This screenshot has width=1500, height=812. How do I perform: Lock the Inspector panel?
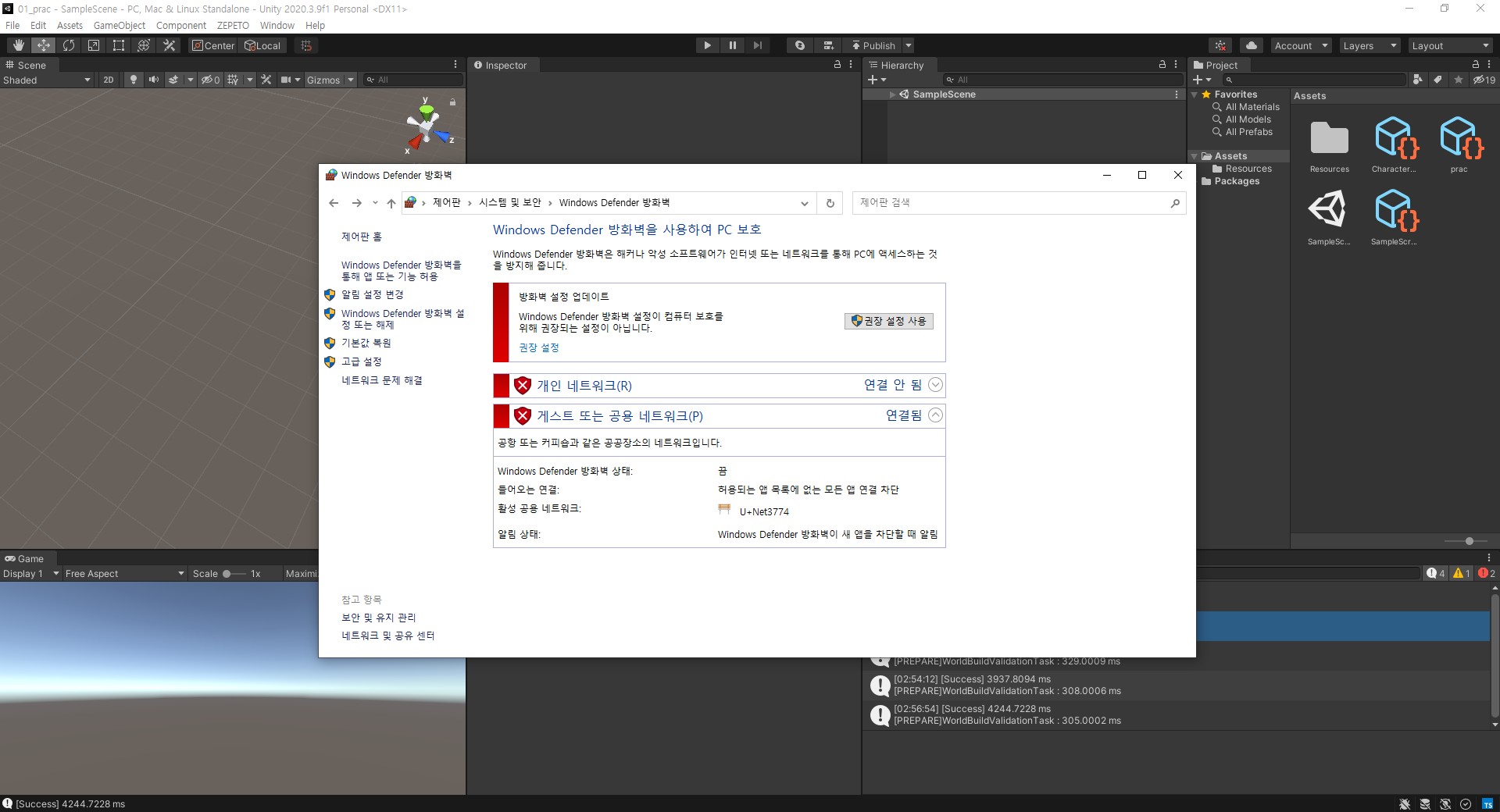837,65
